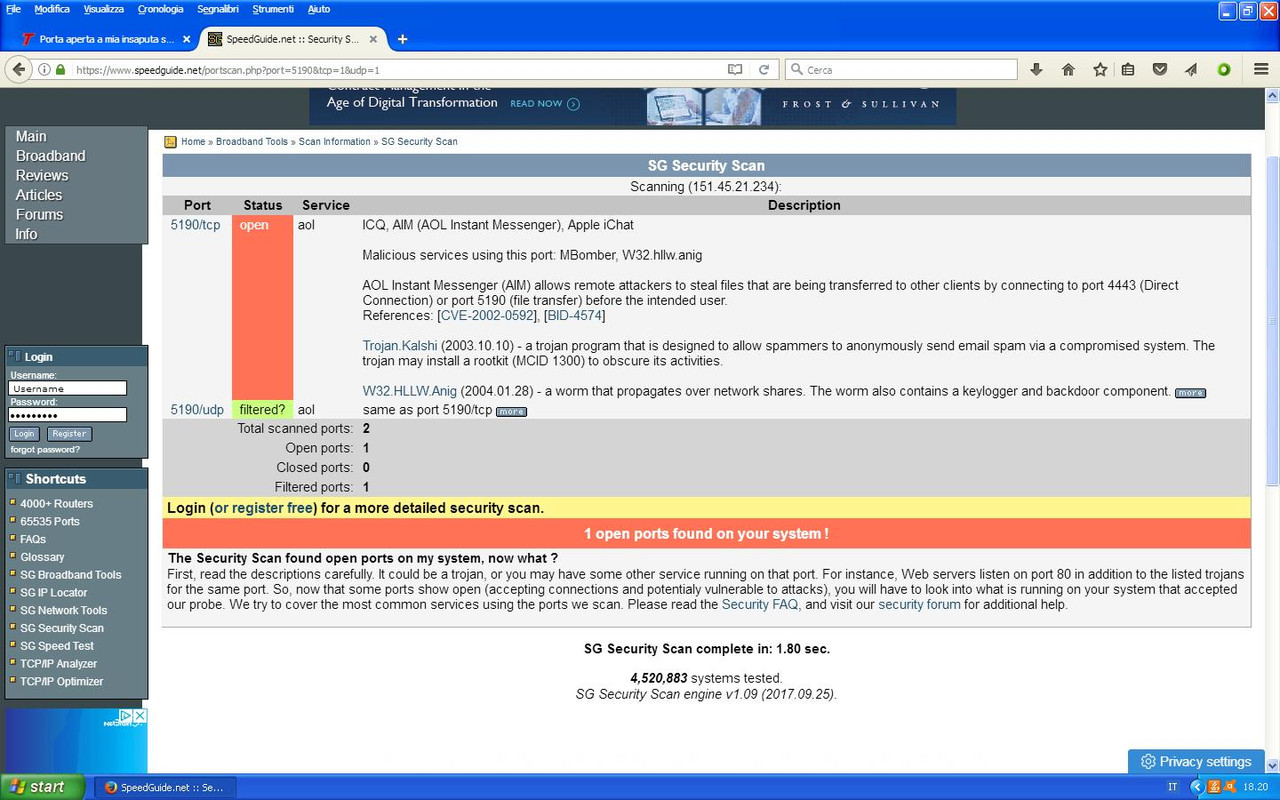The height and width of the screenshot is (800, 1280).
Task: Open Broadband in the left navigation
Action: click(51, 156)
